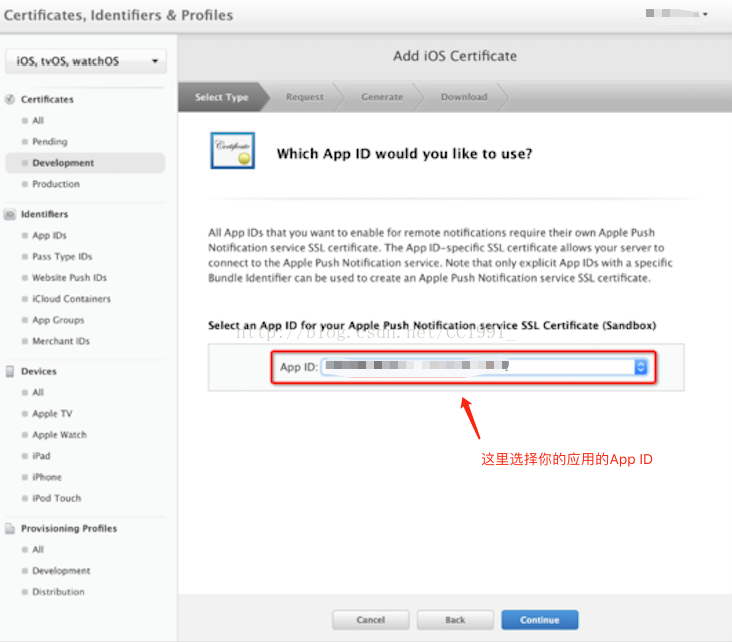The height and width of the screenshot is (642, 732).
Task: Click the Provisioning Profiles section header
Action: pos(69,529)
